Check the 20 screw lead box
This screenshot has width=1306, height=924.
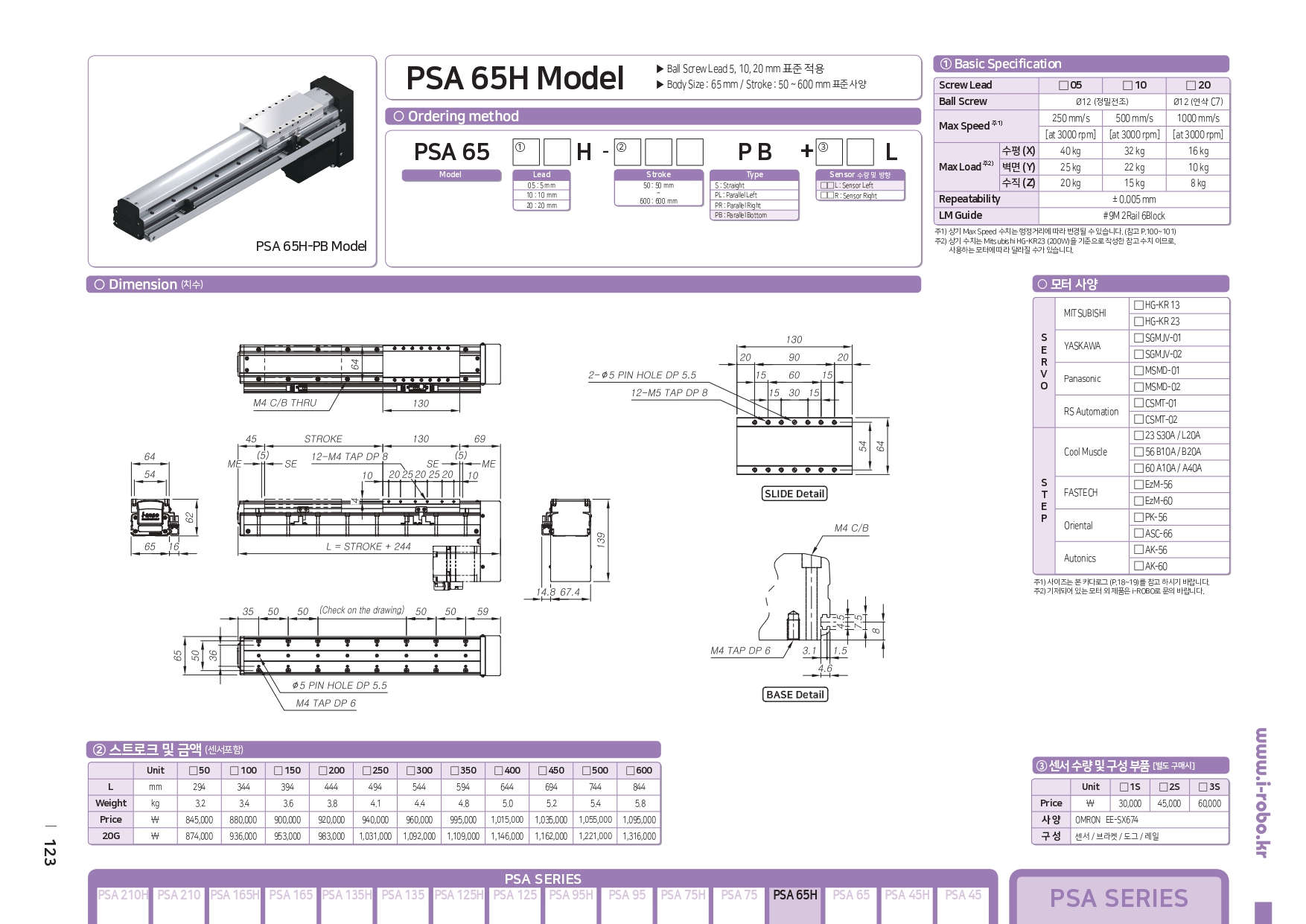click(x=1191, y=86)
